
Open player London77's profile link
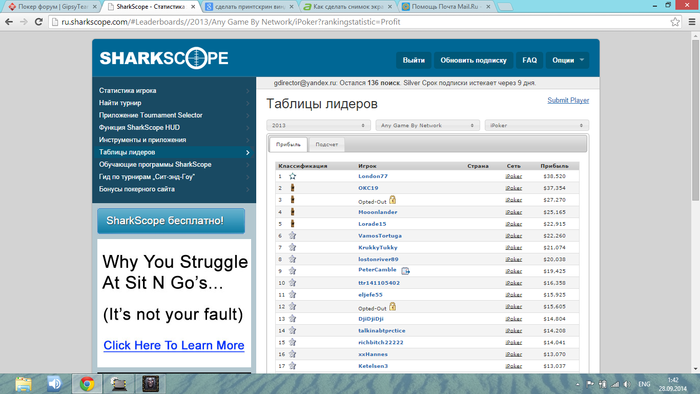pos(373,176)
